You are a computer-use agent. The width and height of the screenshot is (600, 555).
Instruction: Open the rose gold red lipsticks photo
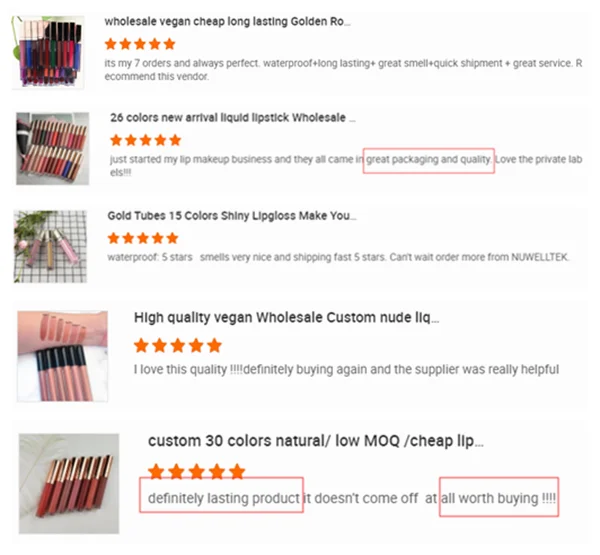[x=69, y=483]
